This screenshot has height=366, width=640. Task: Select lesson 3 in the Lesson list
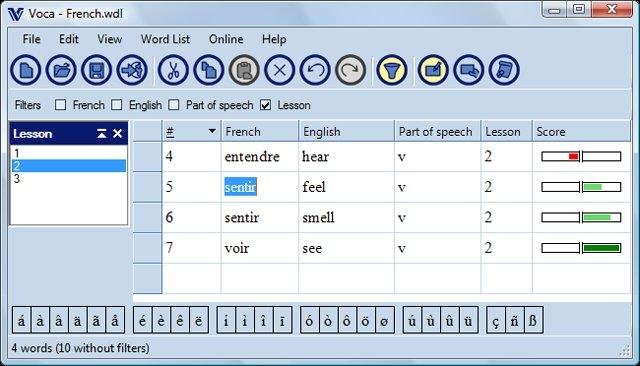pyautogui.click(x=69, y=179)
